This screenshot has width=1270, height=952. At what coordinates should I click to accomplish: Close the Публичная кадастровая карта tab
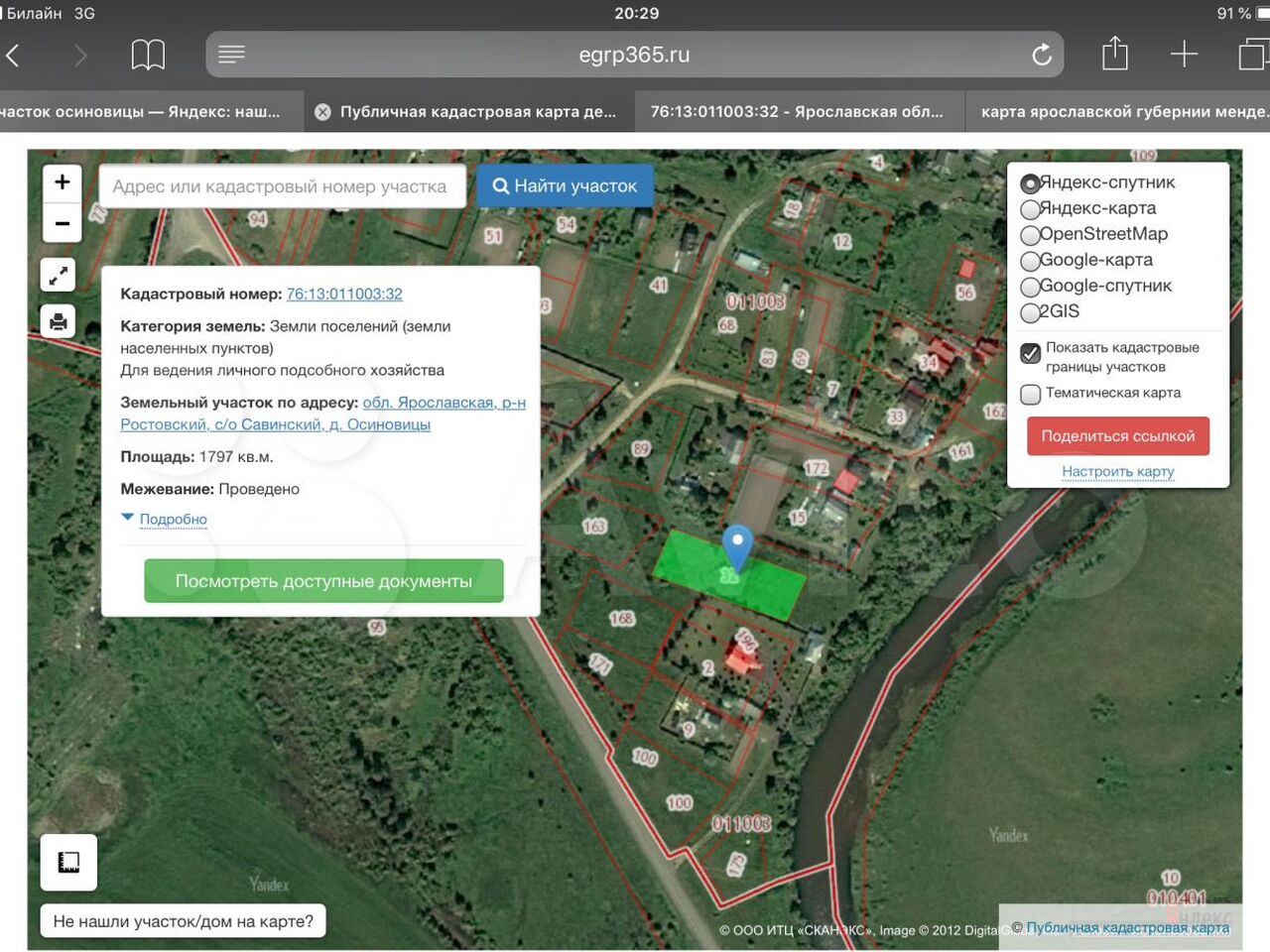click(x=322, y=112)
